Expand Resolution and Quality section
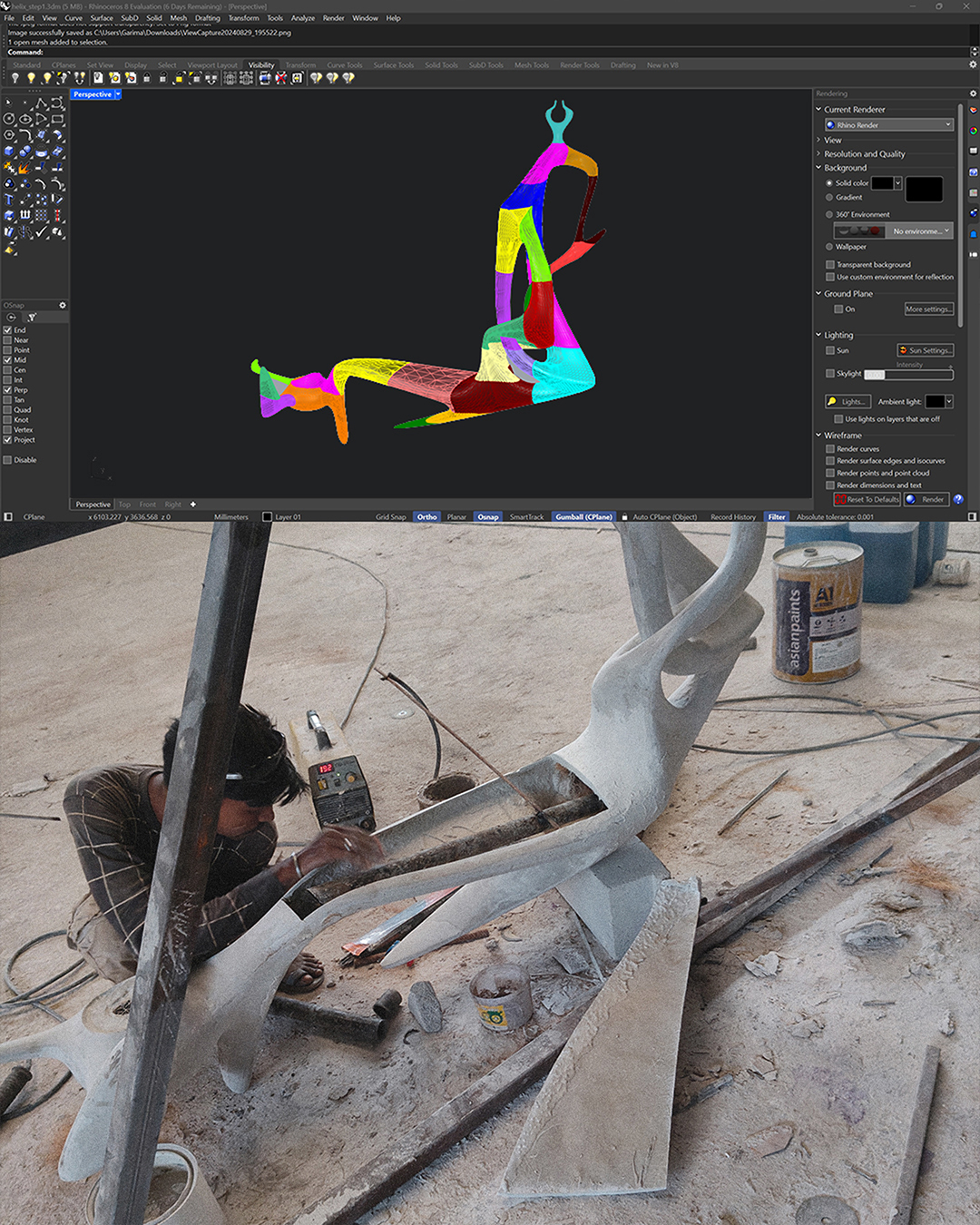 818,153
